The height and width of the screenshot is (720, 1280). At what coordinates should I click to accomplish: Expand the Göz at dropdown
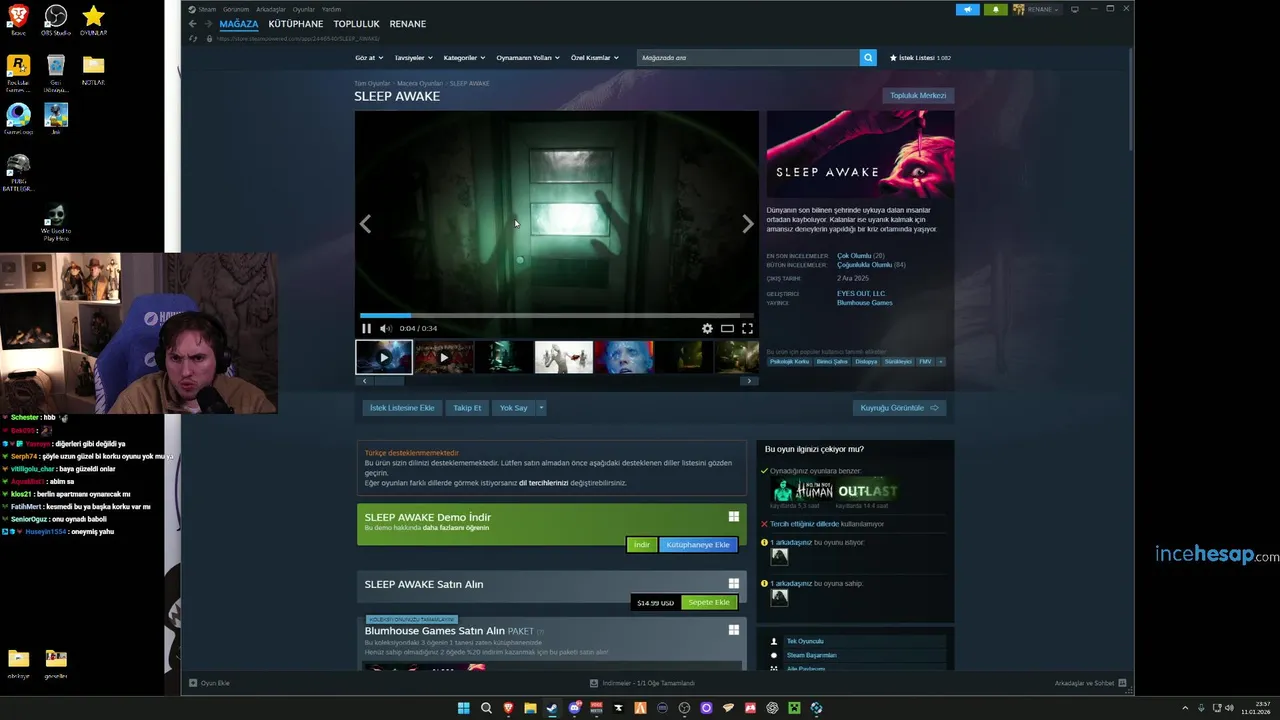[x=368, y=58]
